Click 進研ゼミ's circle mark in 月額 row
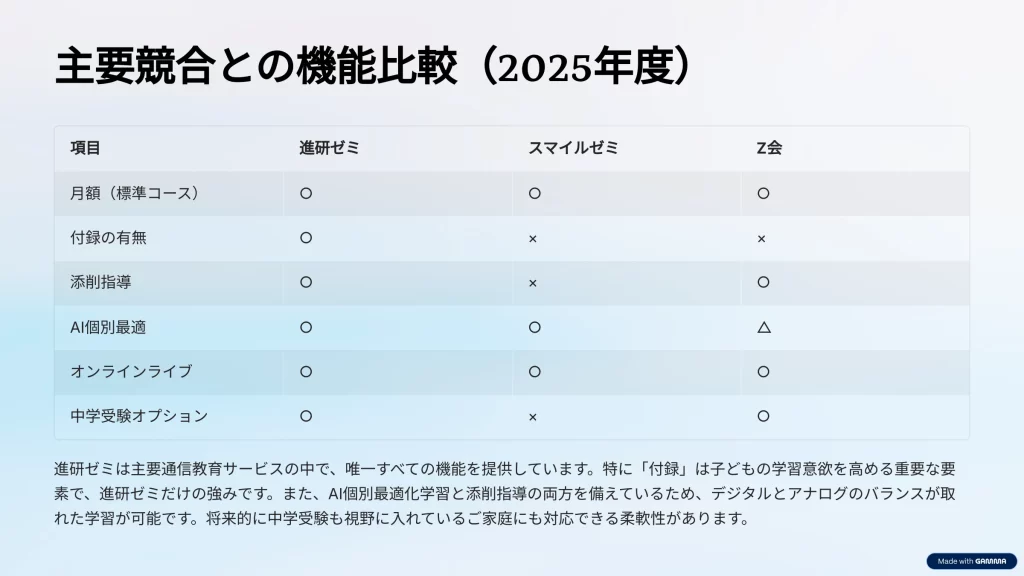1024x576 pixels. point(306,193)
